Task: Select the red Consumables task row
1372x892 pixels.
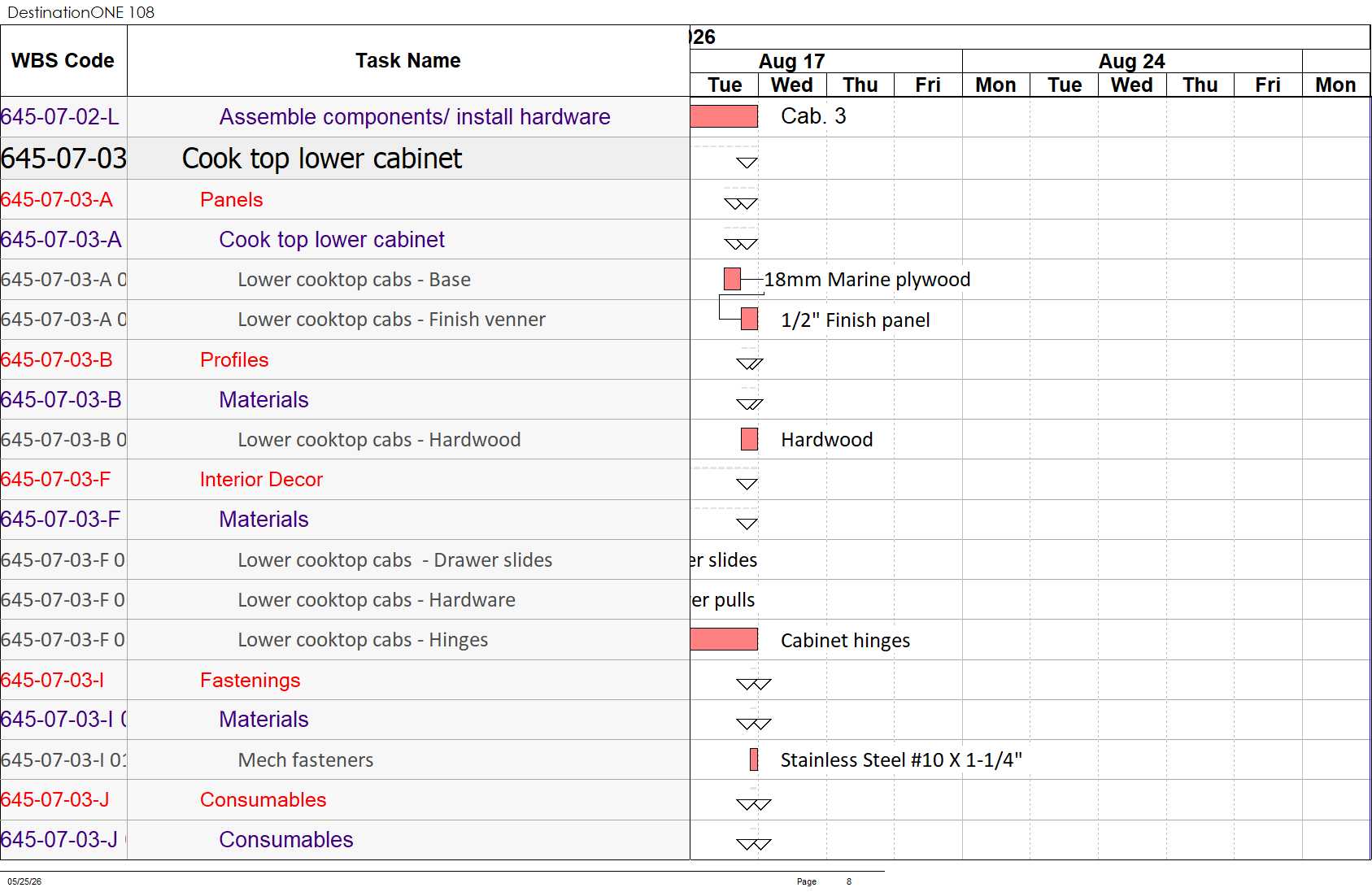Action: pos(264,799)
